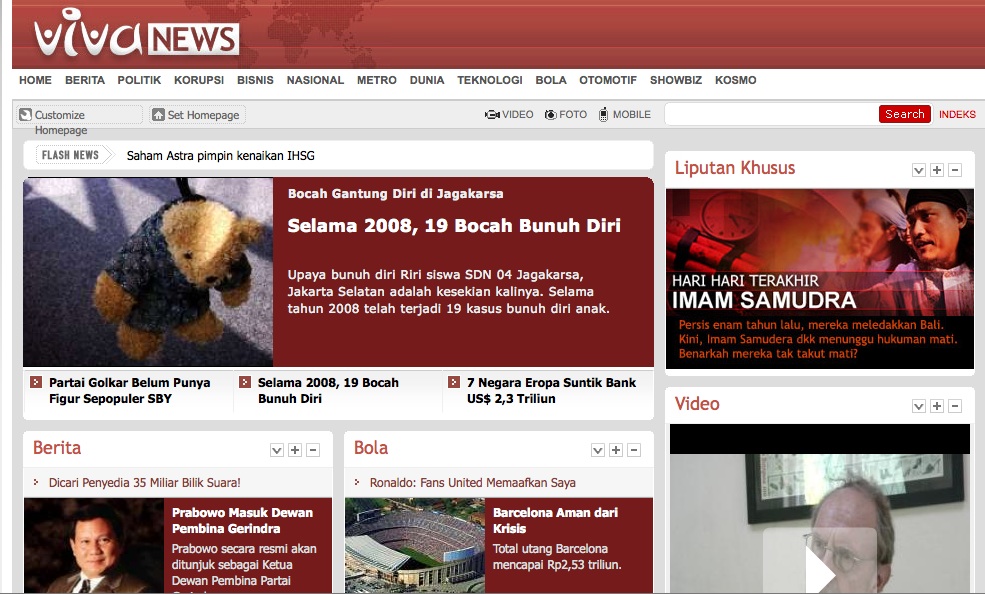Open the TEKNOLOGI menu item
Screen dimensions: 985x594
[490, 80]
